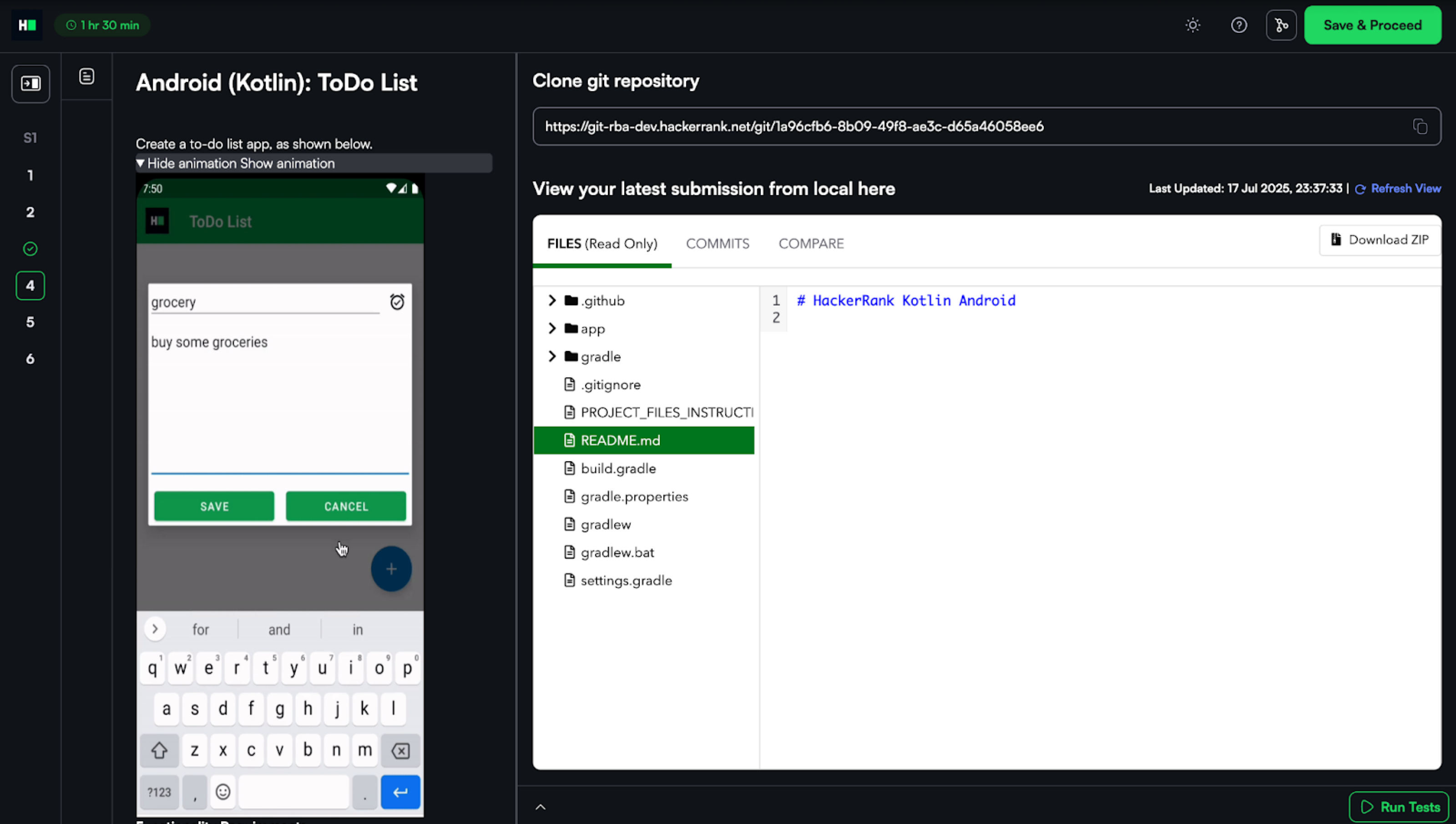Click the gradlew file icon
This screenshot has width=1456, height=824.
pos(569,524)
